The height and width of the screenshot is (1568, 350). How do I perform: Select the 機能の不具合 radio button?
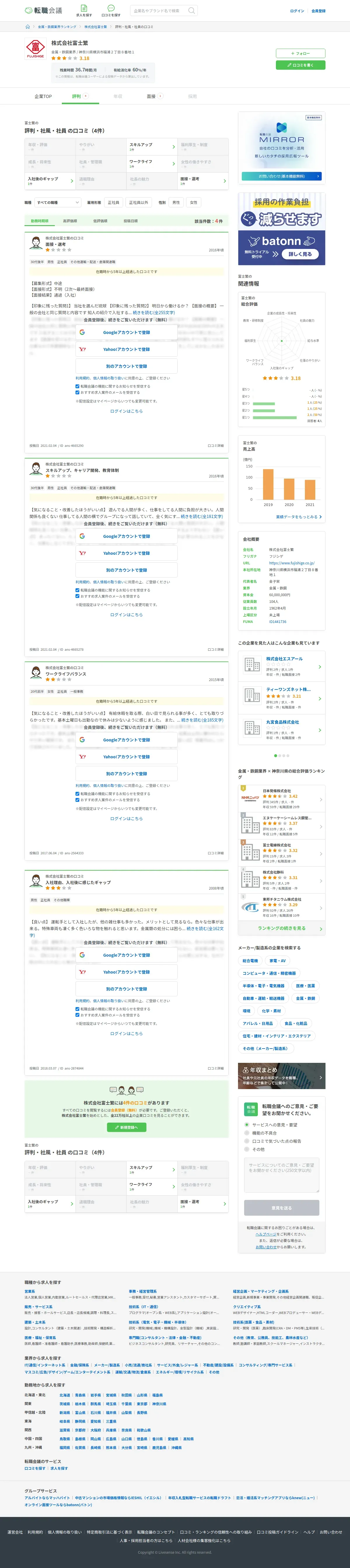pos(246,1133)
